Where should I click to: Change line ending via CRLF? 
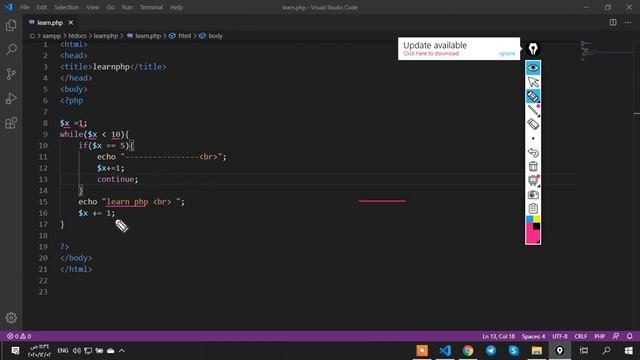click(x=581, y=336)
